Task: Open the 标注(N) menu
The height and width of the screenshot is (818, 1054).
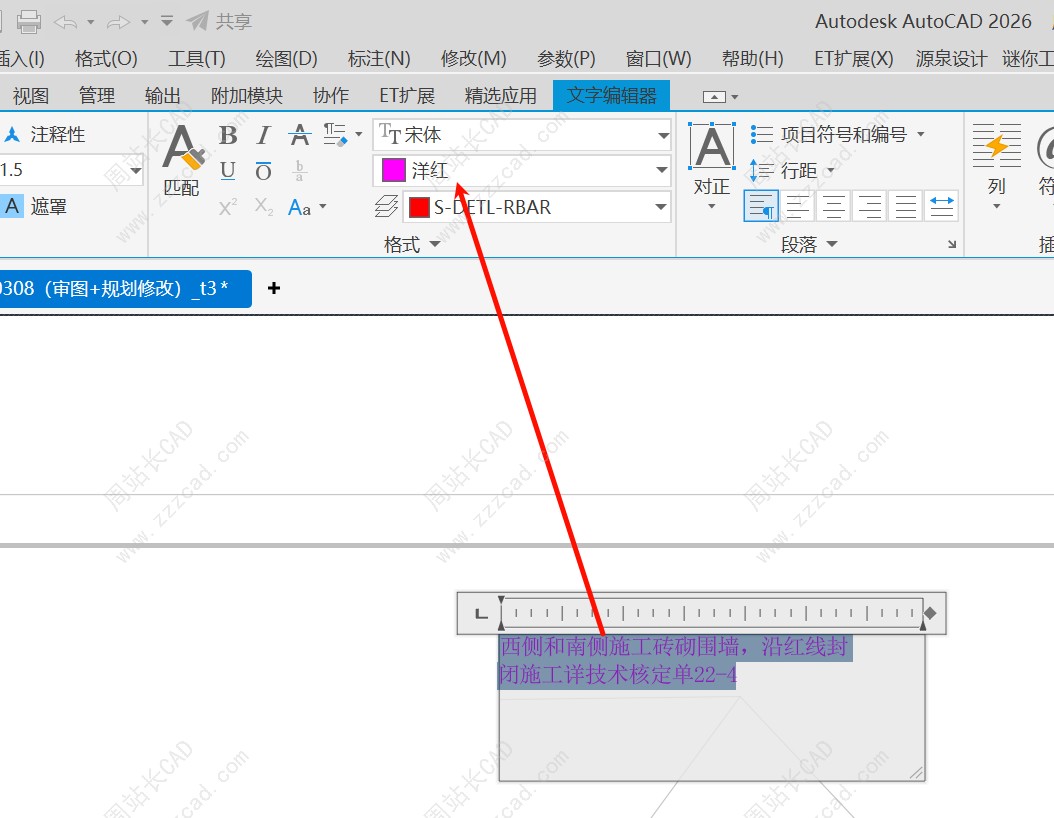Action: tap(379, 58)
